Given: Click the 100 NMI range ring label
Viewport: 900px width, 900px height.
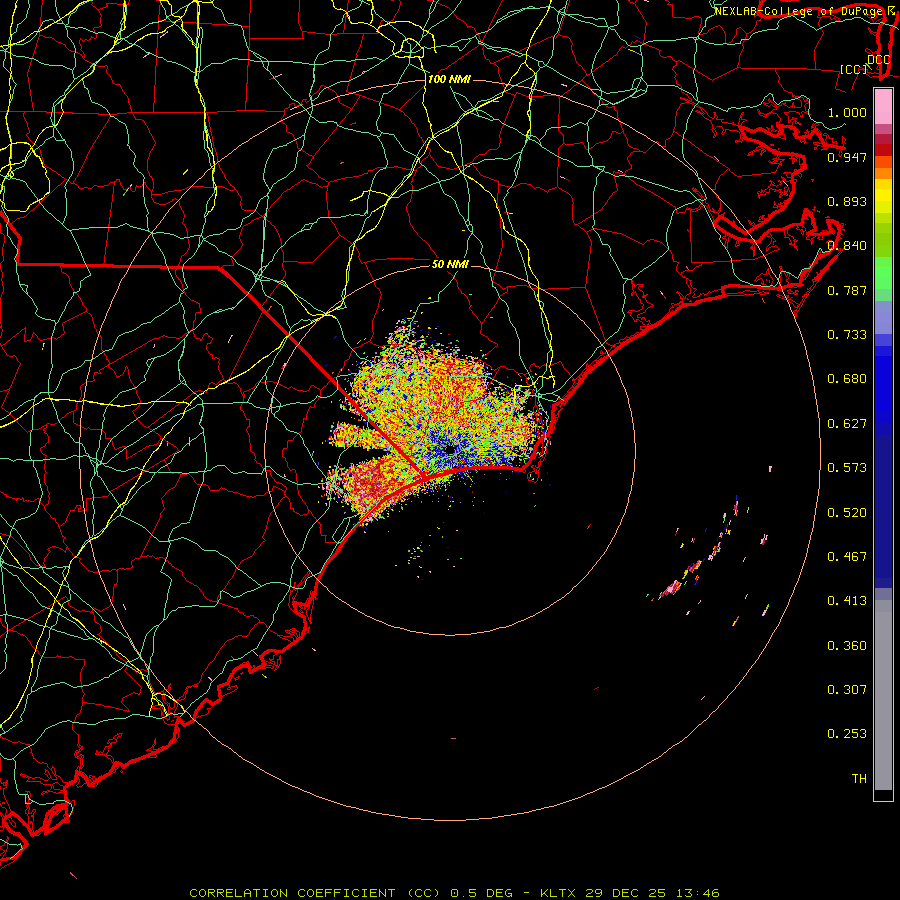Looking at the screenshot, I should click(449, 79).
